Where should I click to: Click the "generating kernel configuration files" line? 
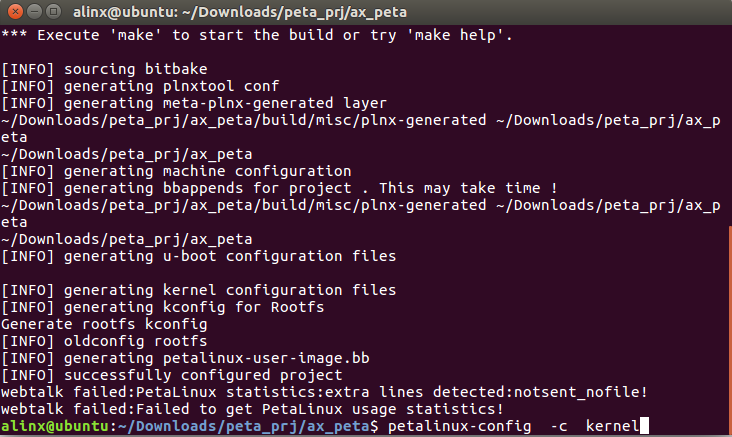pyautogui.click(x=198, y=290)
